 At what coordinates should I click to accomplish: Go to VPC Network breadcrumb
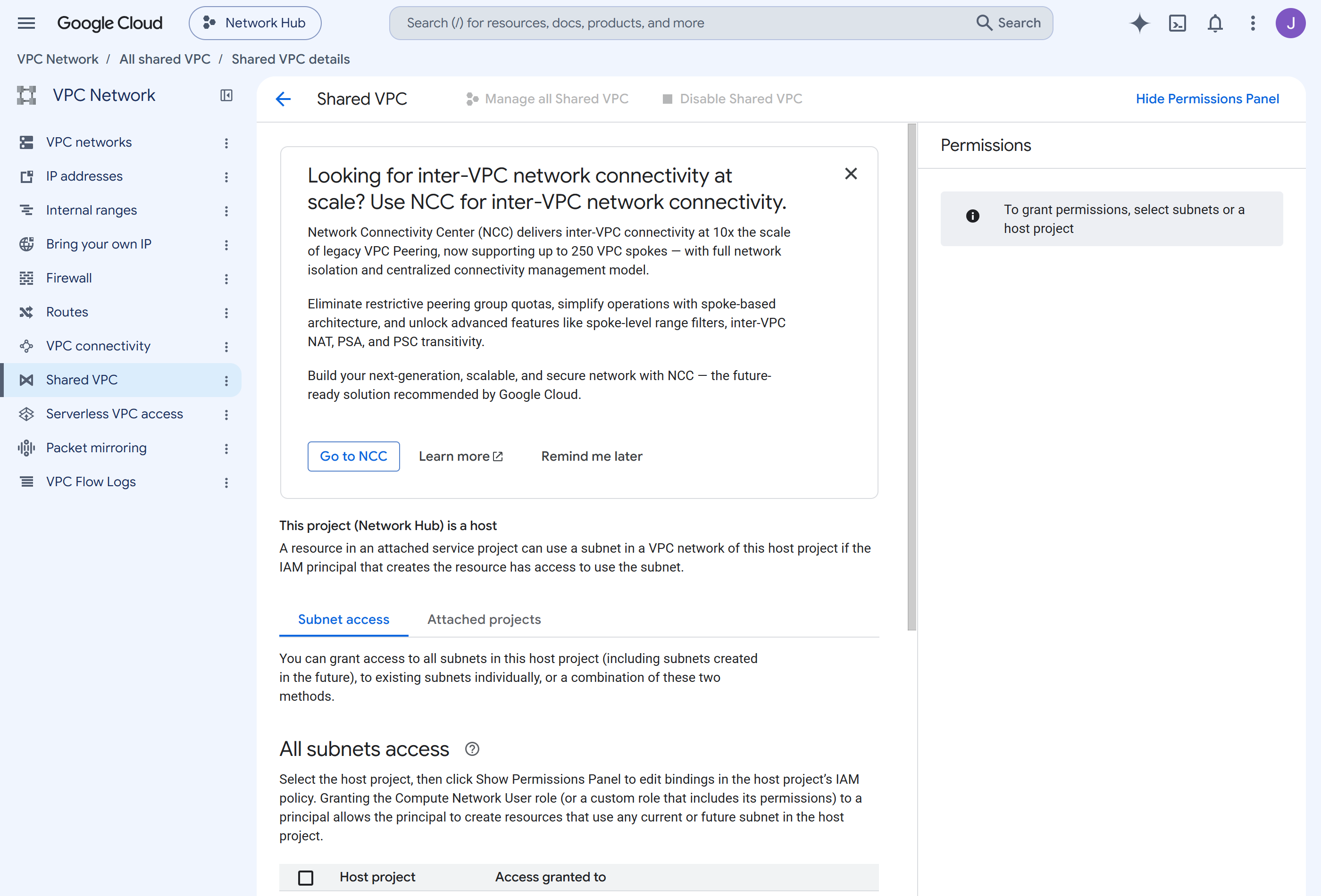click(58, 59)
